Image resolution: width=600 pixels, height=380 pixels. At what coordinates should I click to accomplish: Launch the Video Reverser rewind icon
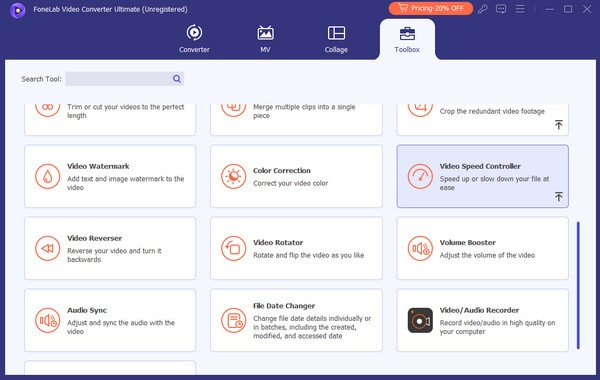(x=47, y=248)
